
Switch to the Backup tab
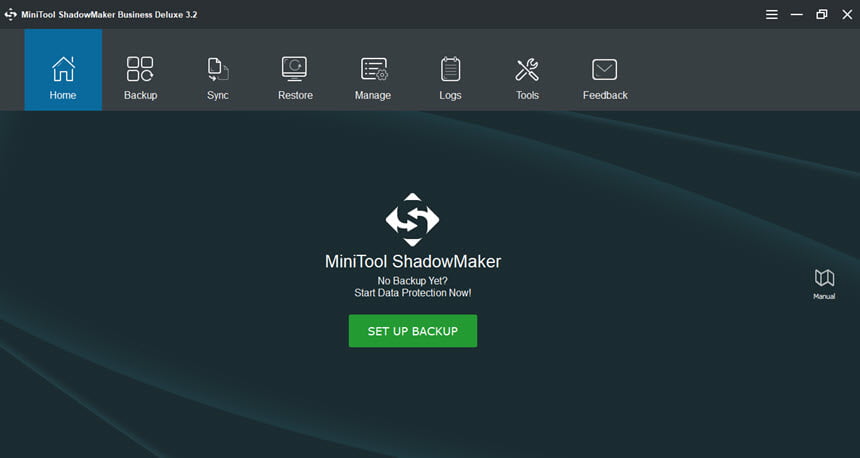(140, 70)
